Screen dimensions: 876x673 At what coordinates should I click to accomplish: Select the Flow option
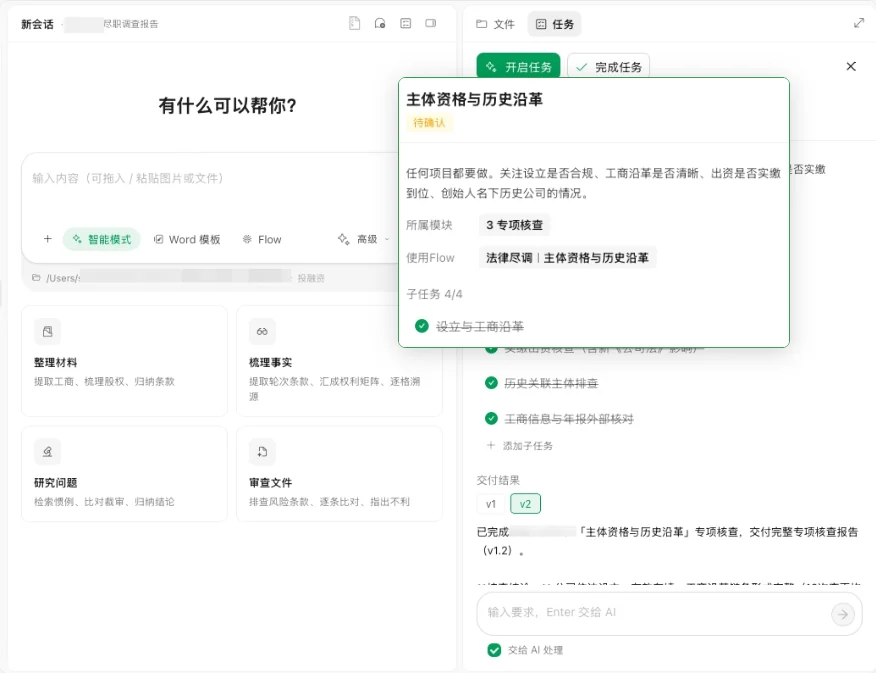tap(262, 239)
